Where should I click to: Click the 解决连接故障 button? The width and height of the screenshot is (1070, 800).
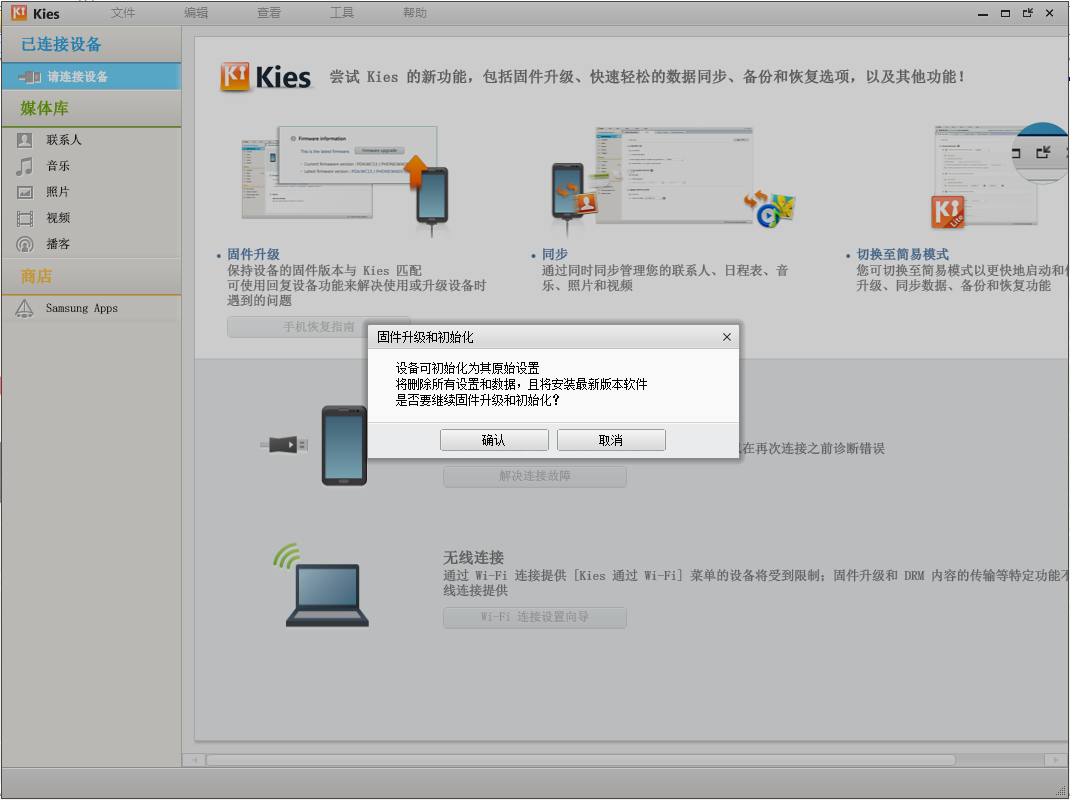tap(535, 476)
